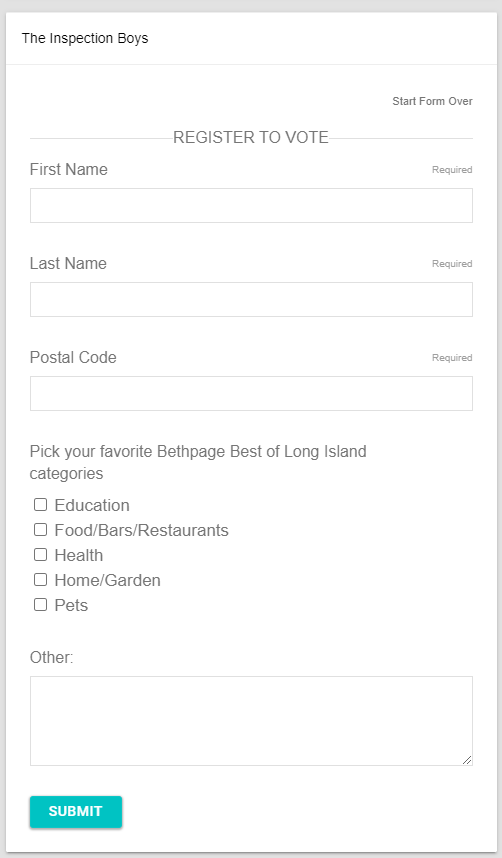Select the Last Name text box
Screen dimensions: 502x858
pos(251,299)
